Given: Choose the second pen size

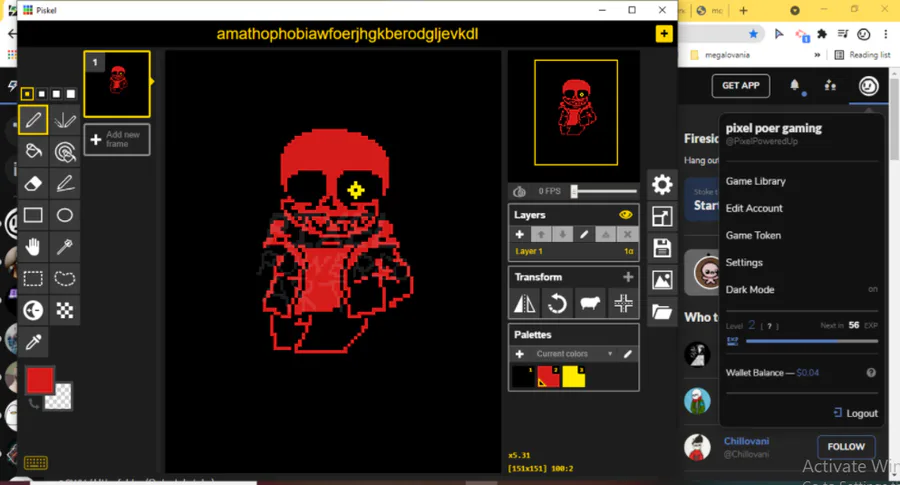Looking at the screenshot, I should point(41,94).
